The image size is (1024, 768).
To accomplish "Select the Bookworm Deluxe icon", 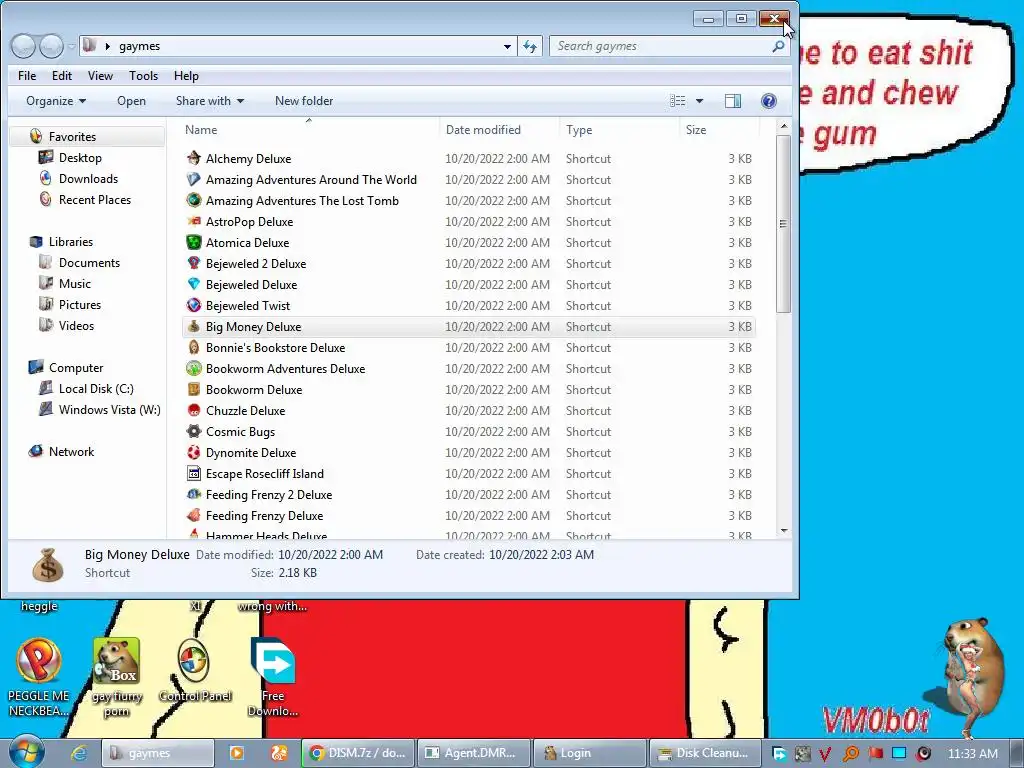I will [193, 389].
